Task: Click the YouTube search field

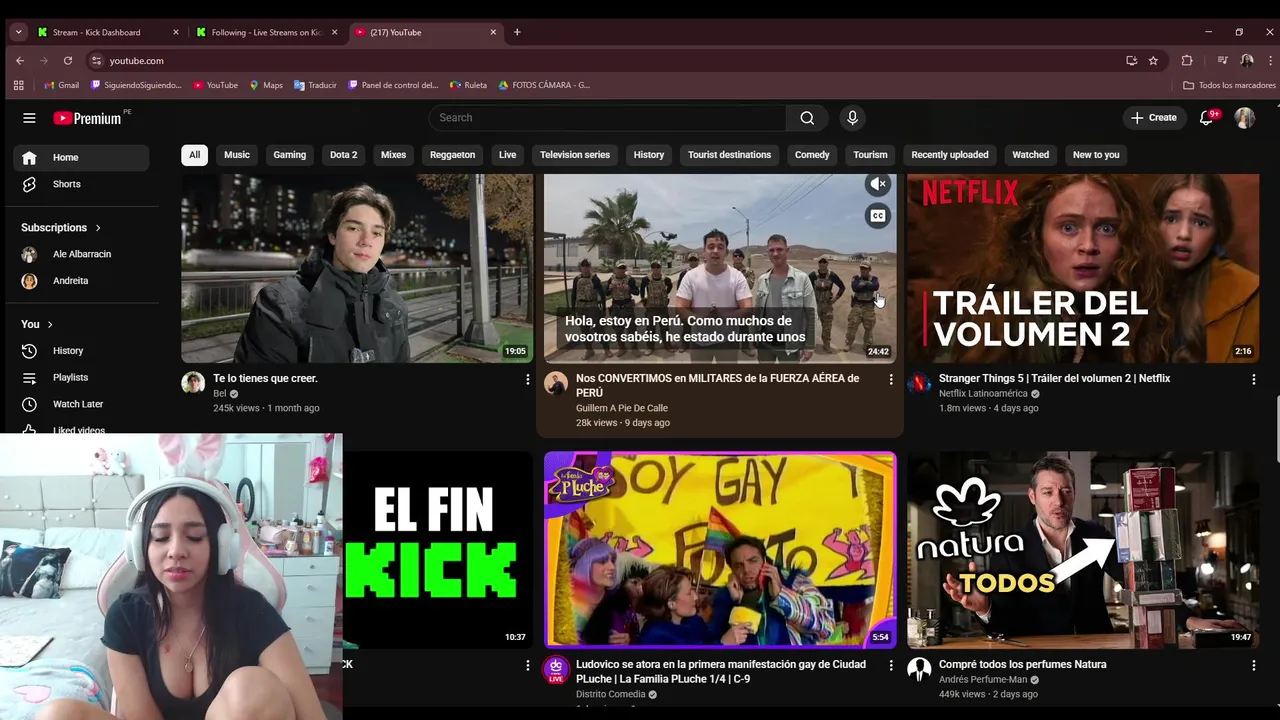Action: tap(608, 118)
